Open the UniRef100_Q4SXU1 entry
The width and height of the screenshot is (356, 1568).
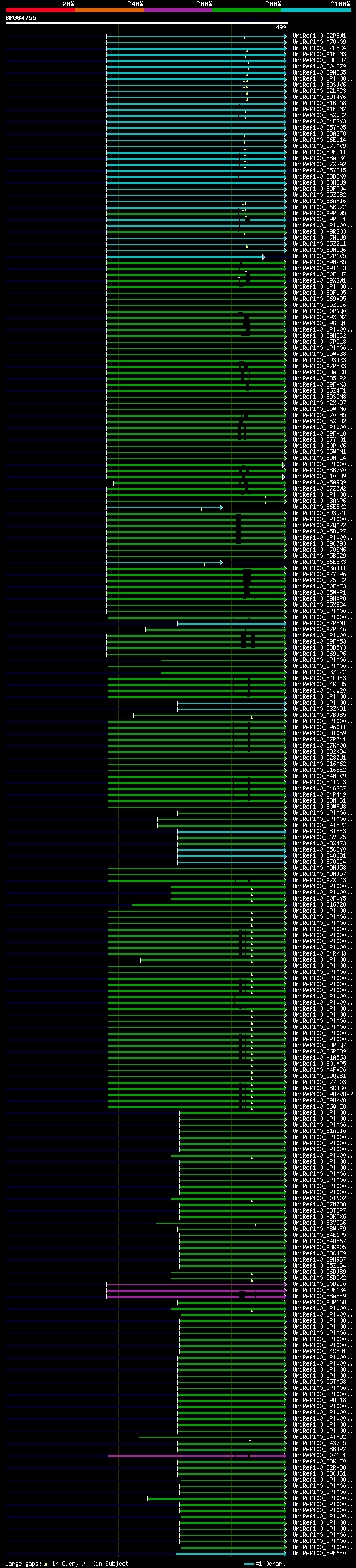319,1351
